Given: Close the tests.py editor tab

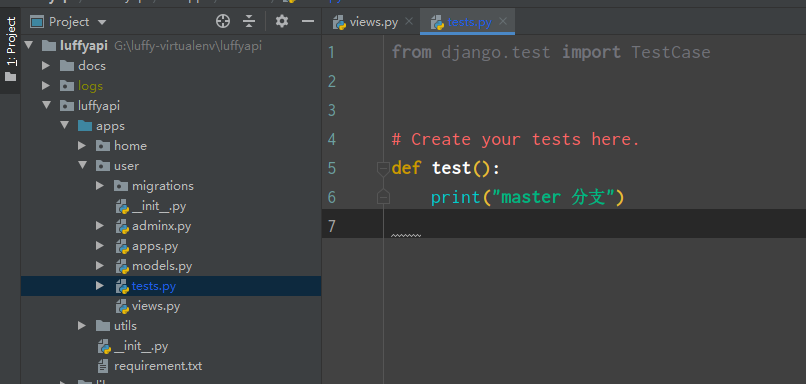Looking at the screenshot, I should click(503, 21).
